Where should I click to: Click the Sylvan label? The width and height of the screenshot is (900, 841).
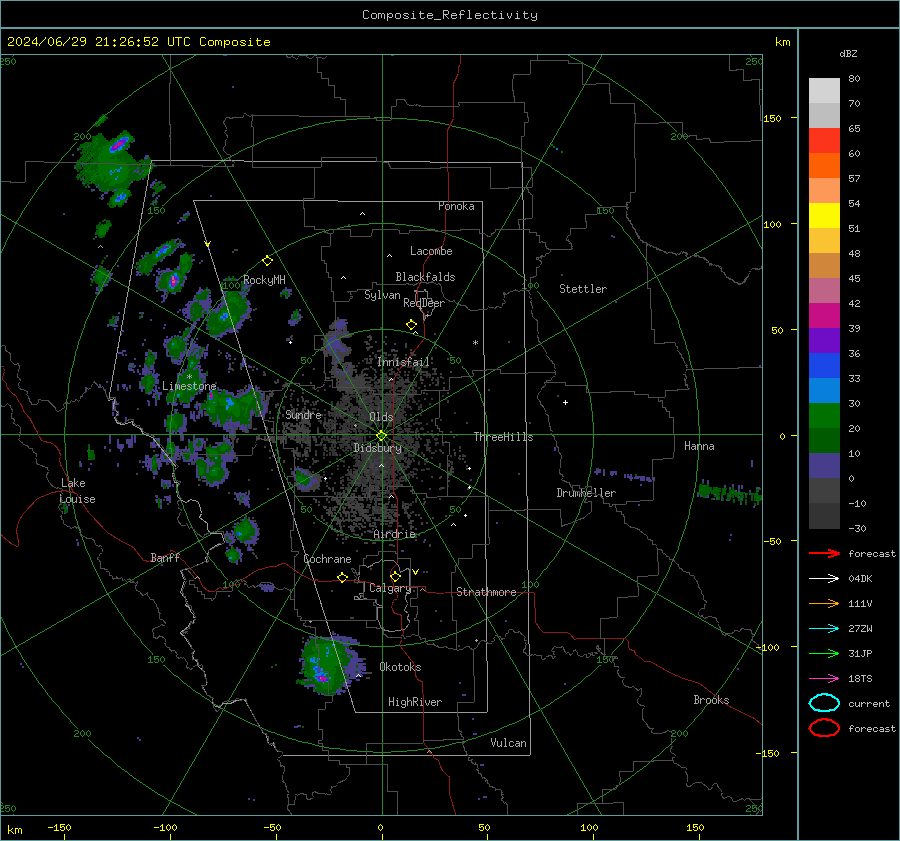[382, 295]
